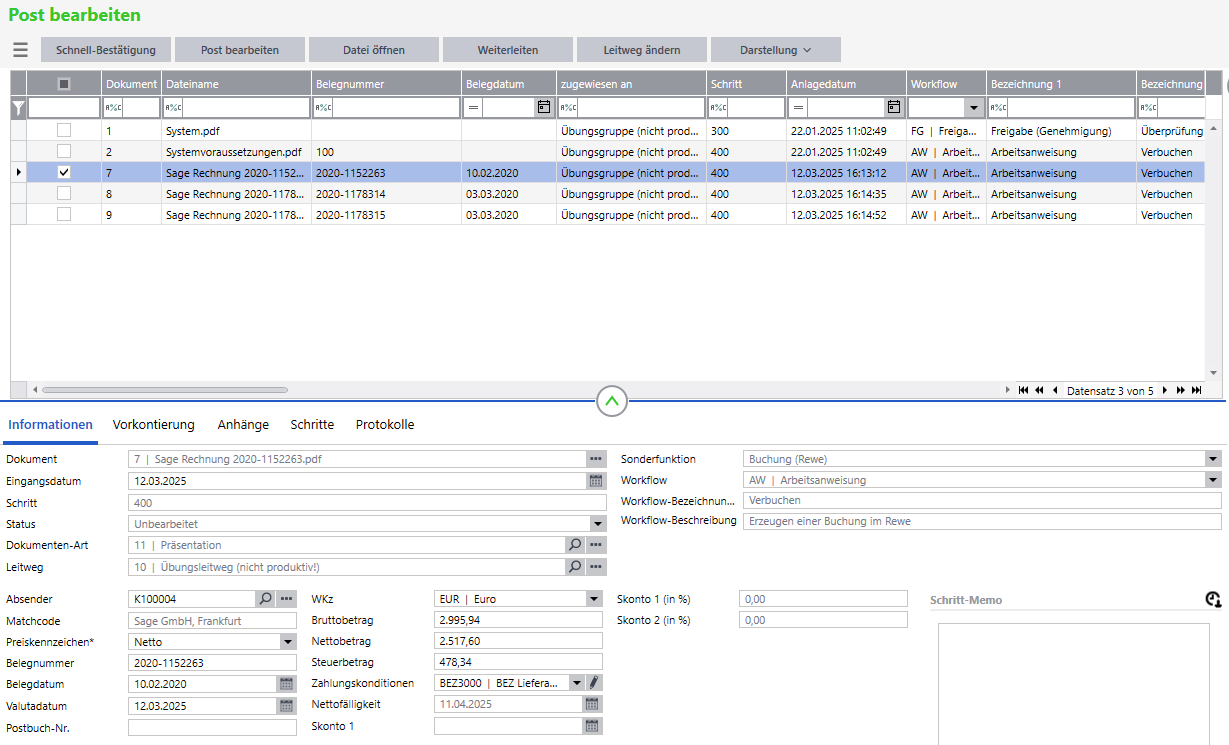
Task: Click the Postbuch-Nr. input field
Action: tap(212, 728)
